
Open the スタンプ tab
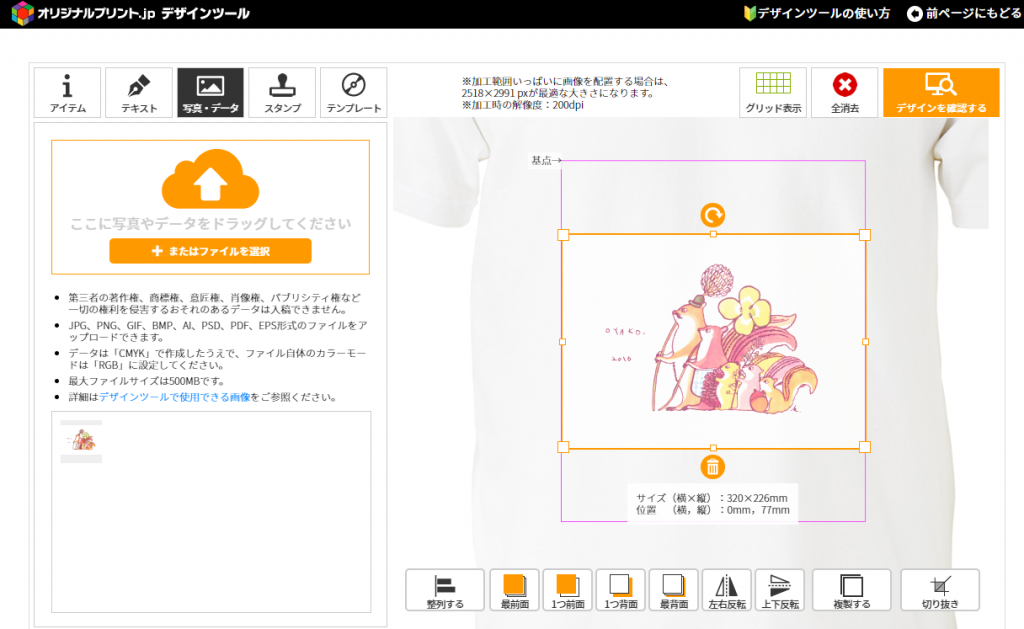click(282, 93)
